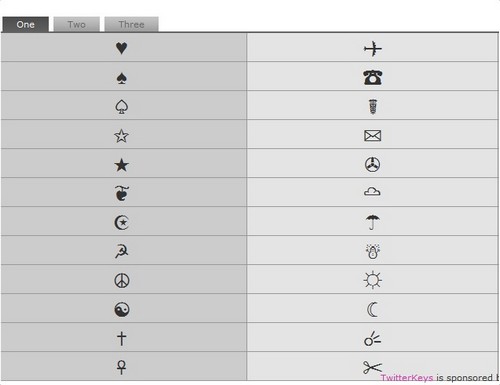500x385 pixels.
Task: Choose the scissors symbol
Action: click(372, 368)
